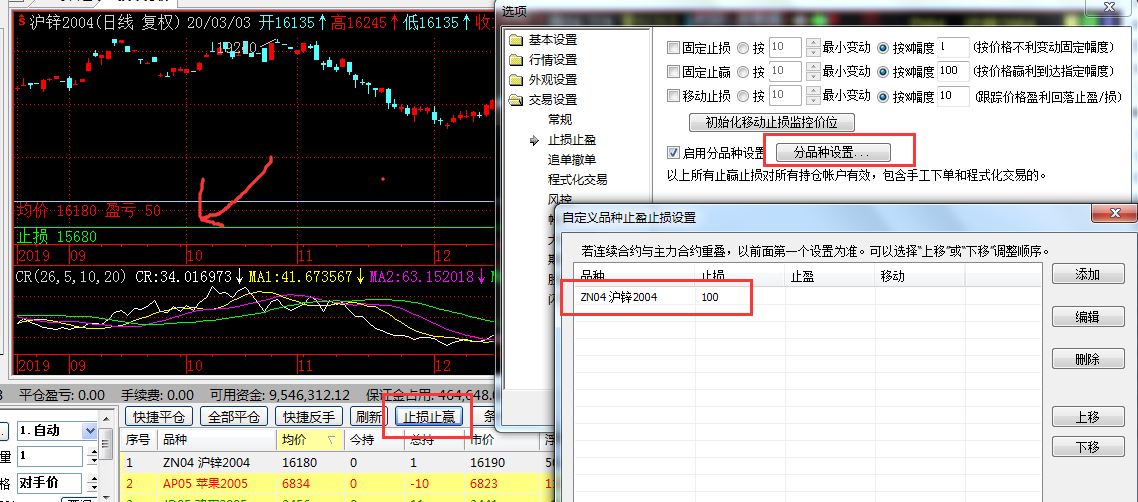Open the 1.自动 dropdown in order panel
1138x502 pixels.
[x=90, y=431]
